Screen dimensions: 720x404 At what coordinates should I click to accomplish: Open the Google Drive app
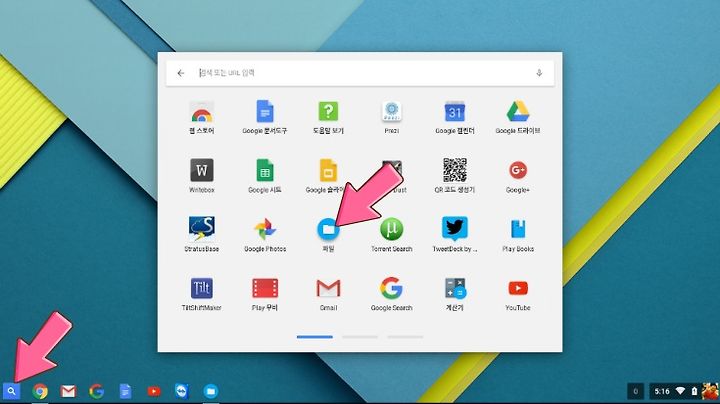tap(518, 112)
